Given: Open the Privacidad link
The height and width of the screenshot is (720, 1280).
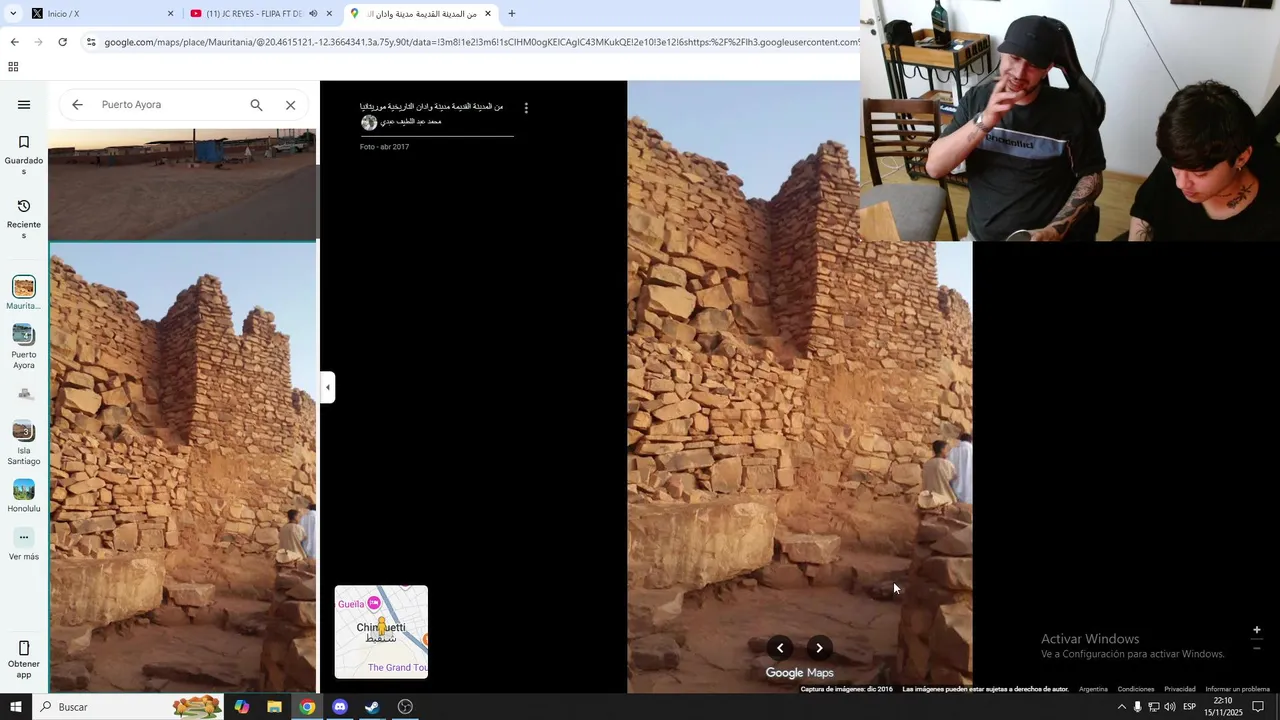Looking at the screenshot, I should point(1180,689).
